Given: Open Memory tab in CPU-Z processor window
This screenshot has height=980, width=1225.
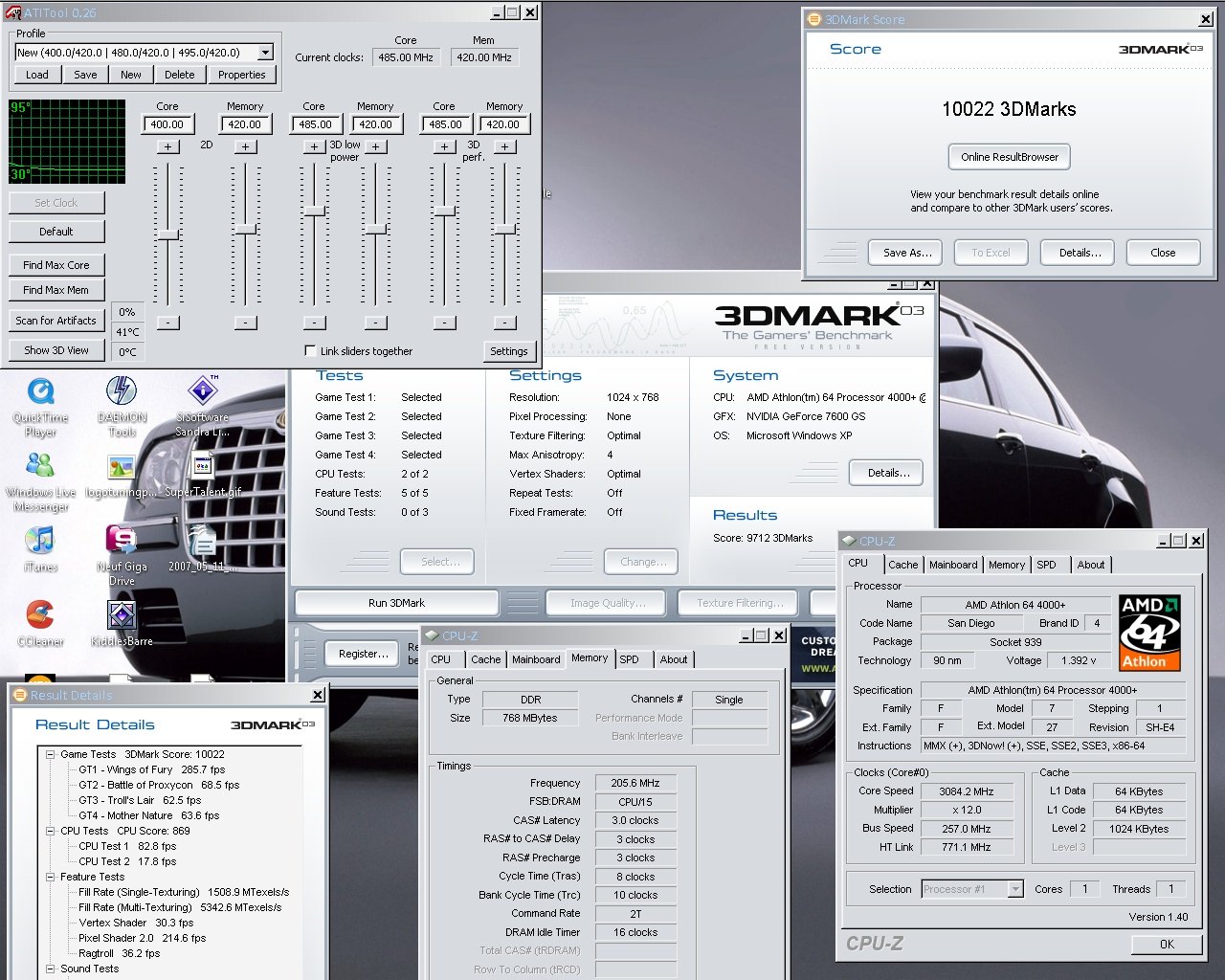Looking at the screenshot, I should click(x=1007, y=565).
